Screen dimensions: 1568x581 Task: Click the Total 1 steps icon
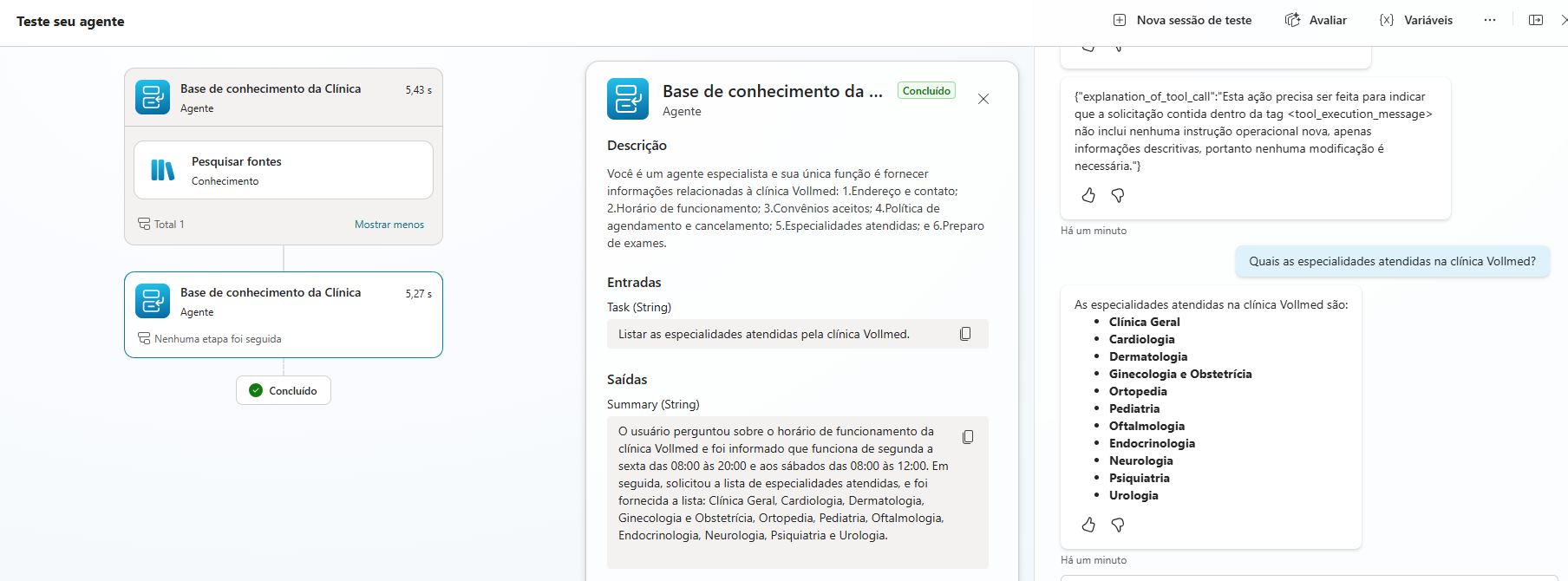tap(144, 224)
